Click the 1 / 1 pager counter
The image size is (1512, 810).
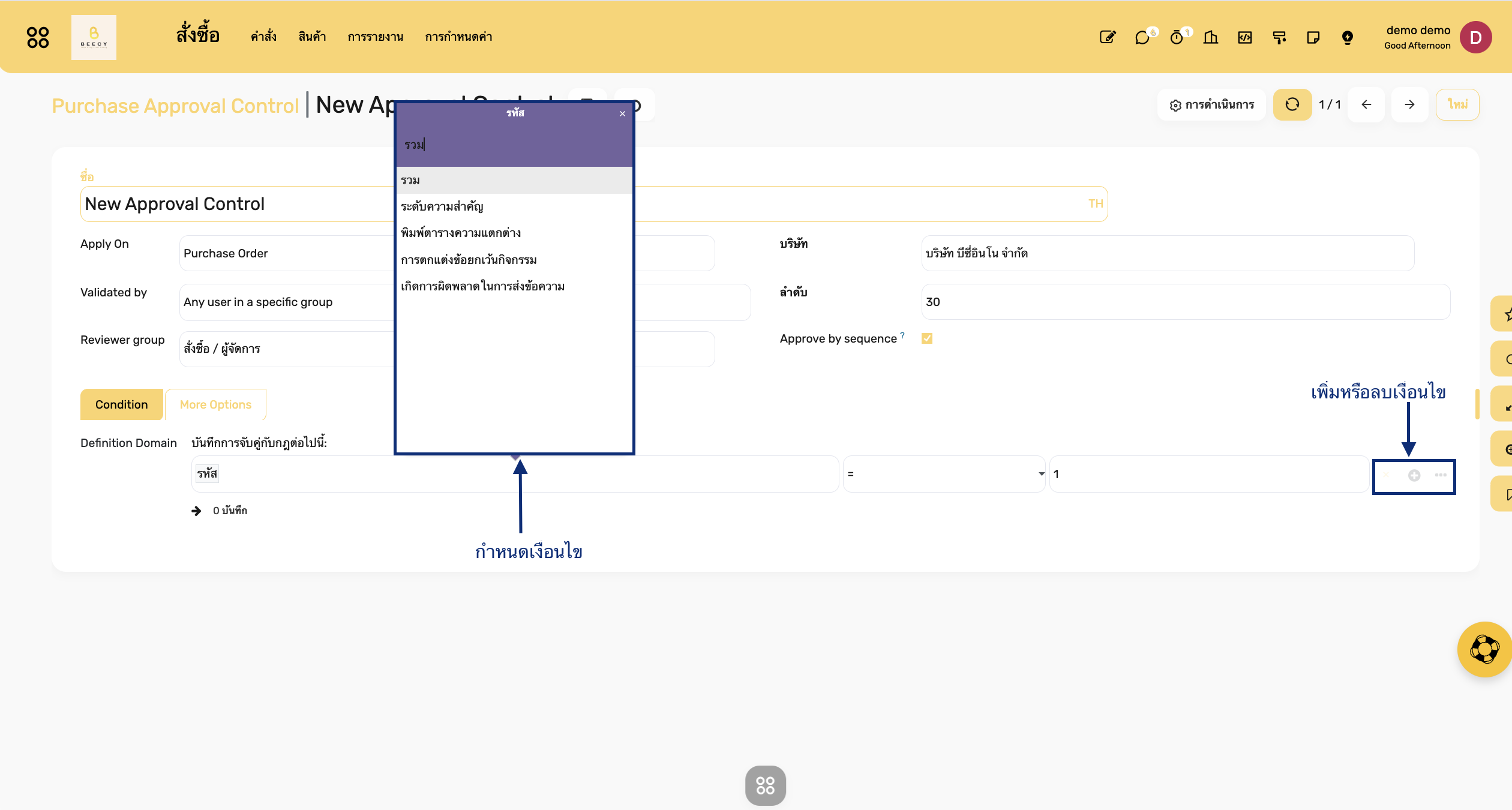click(1330, 105)
